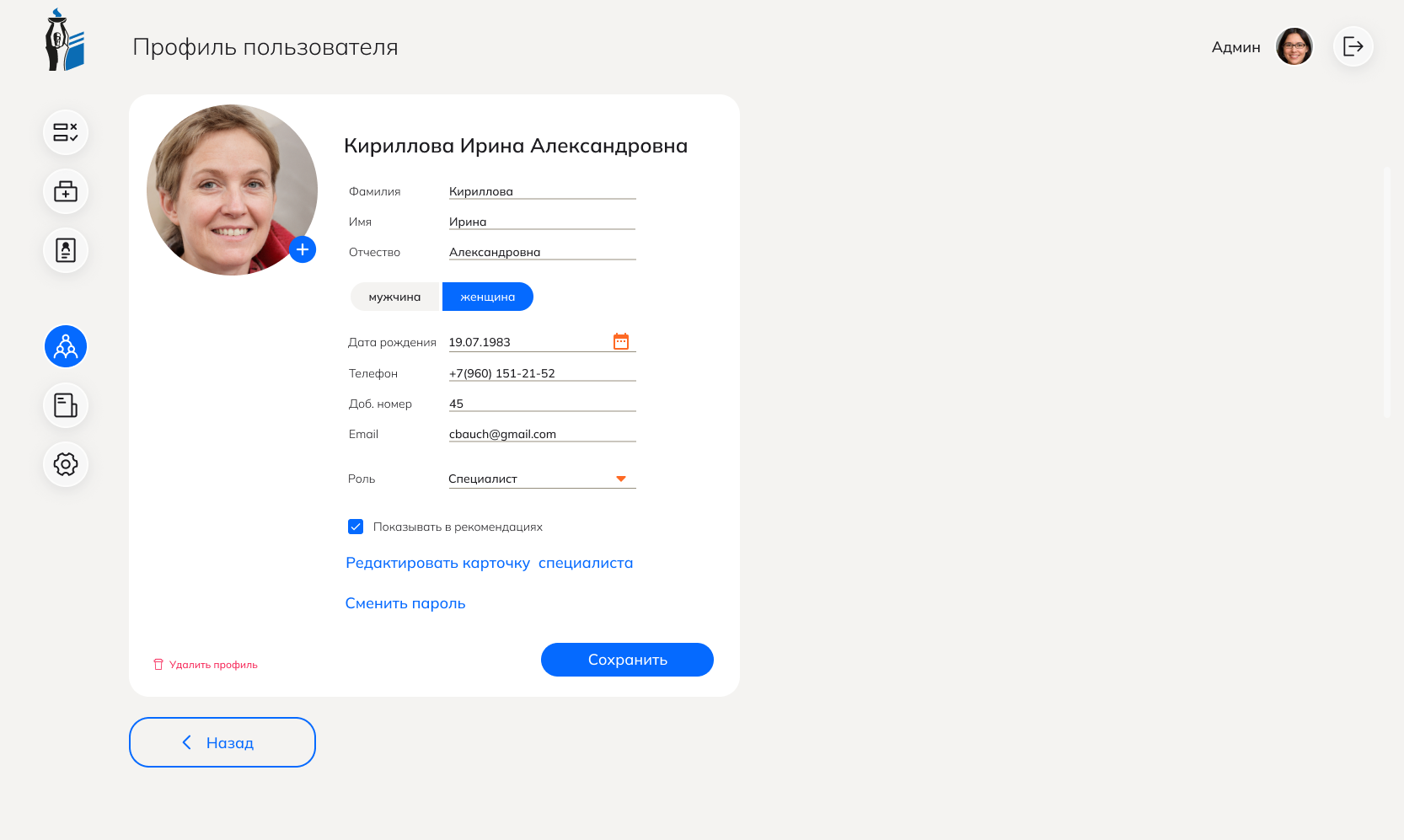Click the Сохранить button
1404x840 pixels.
tap(627, 660)
